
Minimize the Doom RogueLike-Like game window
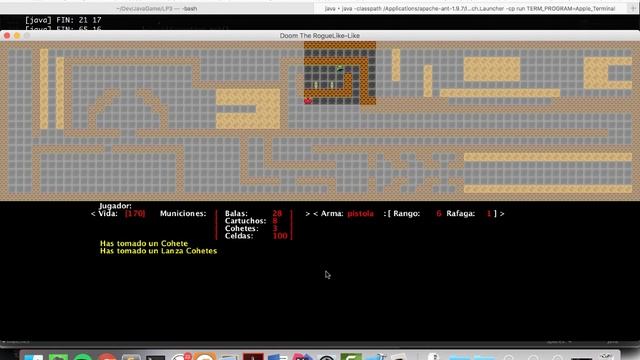tap(17, 36)
